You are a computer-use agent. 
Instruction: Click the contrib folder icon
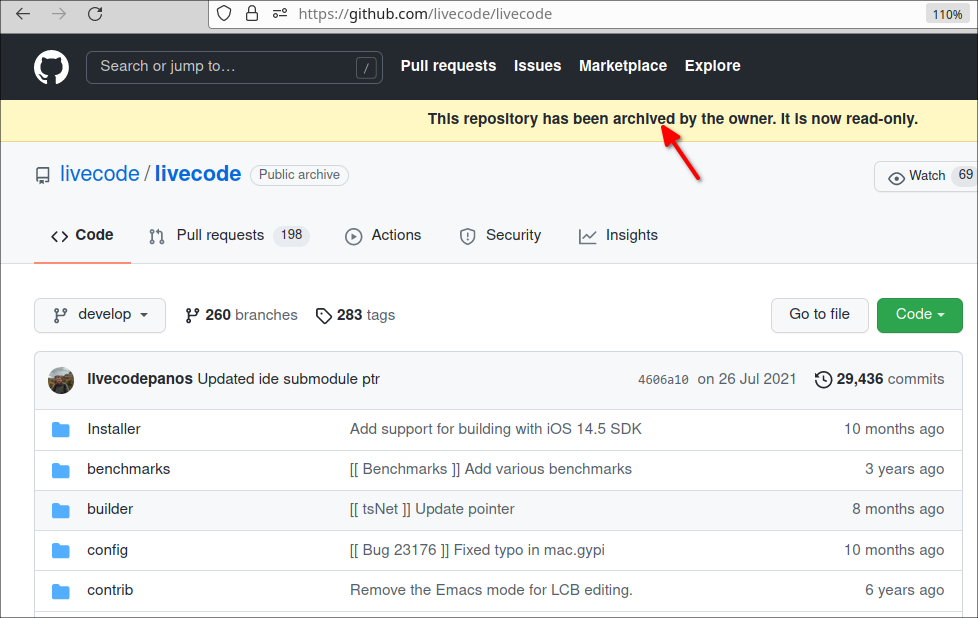pos(61,591)
